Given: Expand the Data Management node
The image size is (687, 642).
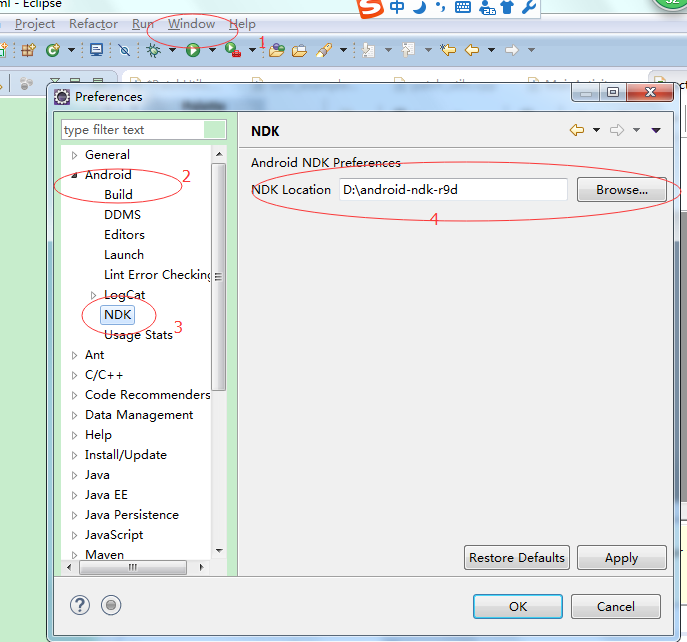Looking at the screenshot, I should coord(74,415).
